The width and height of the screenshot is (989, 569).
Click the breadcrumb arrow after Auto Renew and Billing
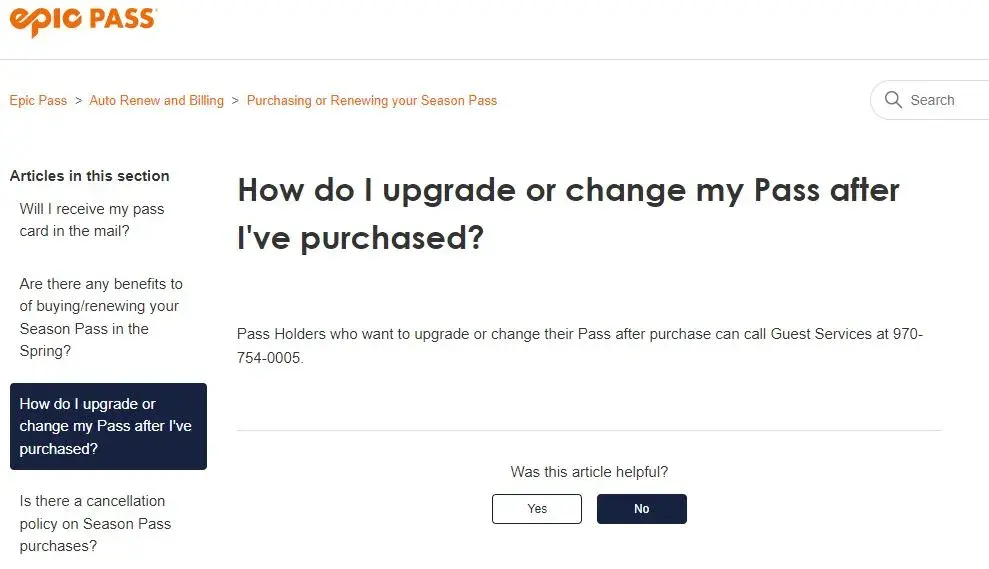[235, 101]
